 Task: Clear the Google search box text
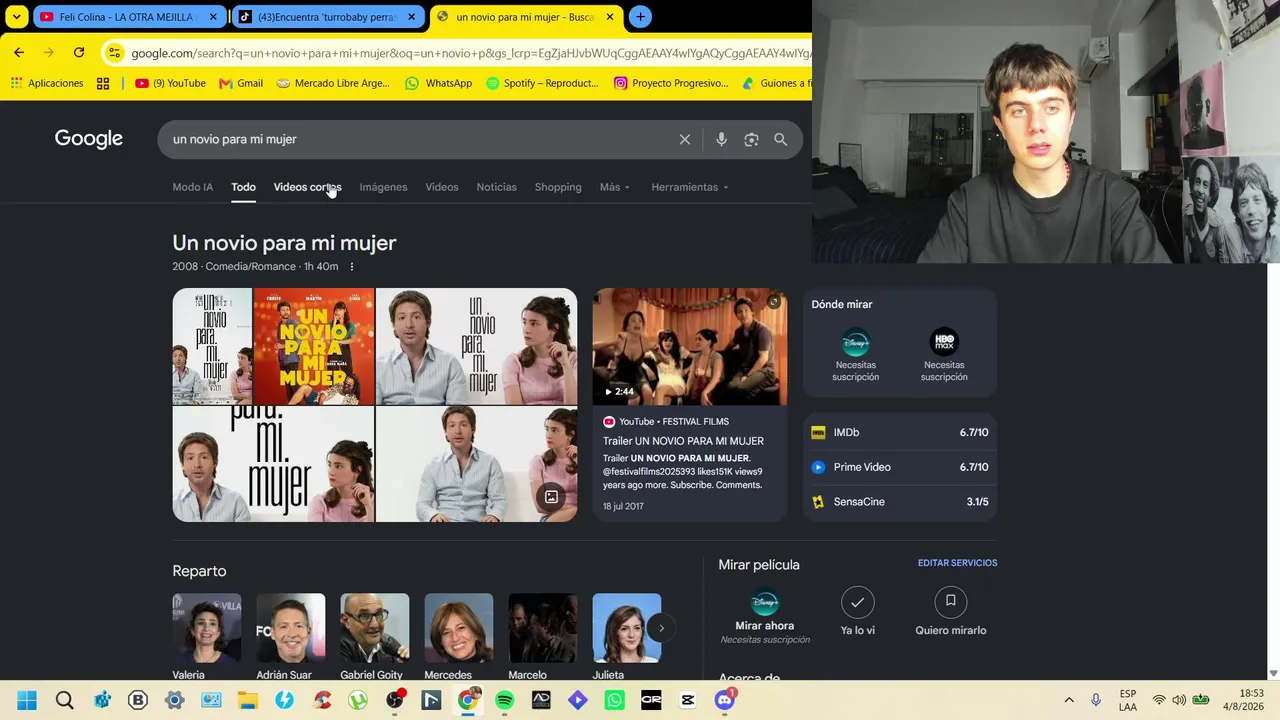[x=685, y=140]
